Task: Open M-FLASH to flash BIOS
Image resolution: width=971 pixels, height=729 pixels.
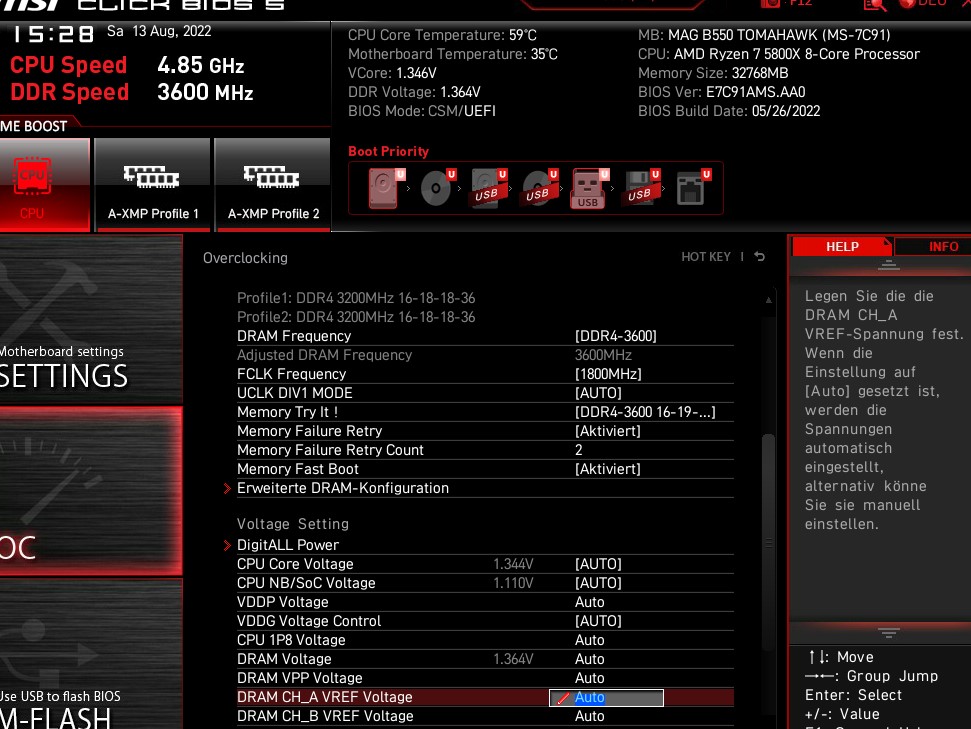Action: coord(91,654)
